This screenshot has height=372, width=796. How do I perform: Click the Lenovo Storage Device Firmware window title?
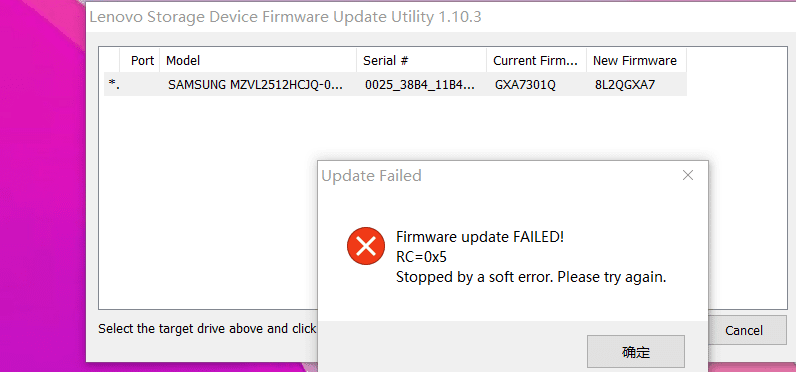coord(285,17)
